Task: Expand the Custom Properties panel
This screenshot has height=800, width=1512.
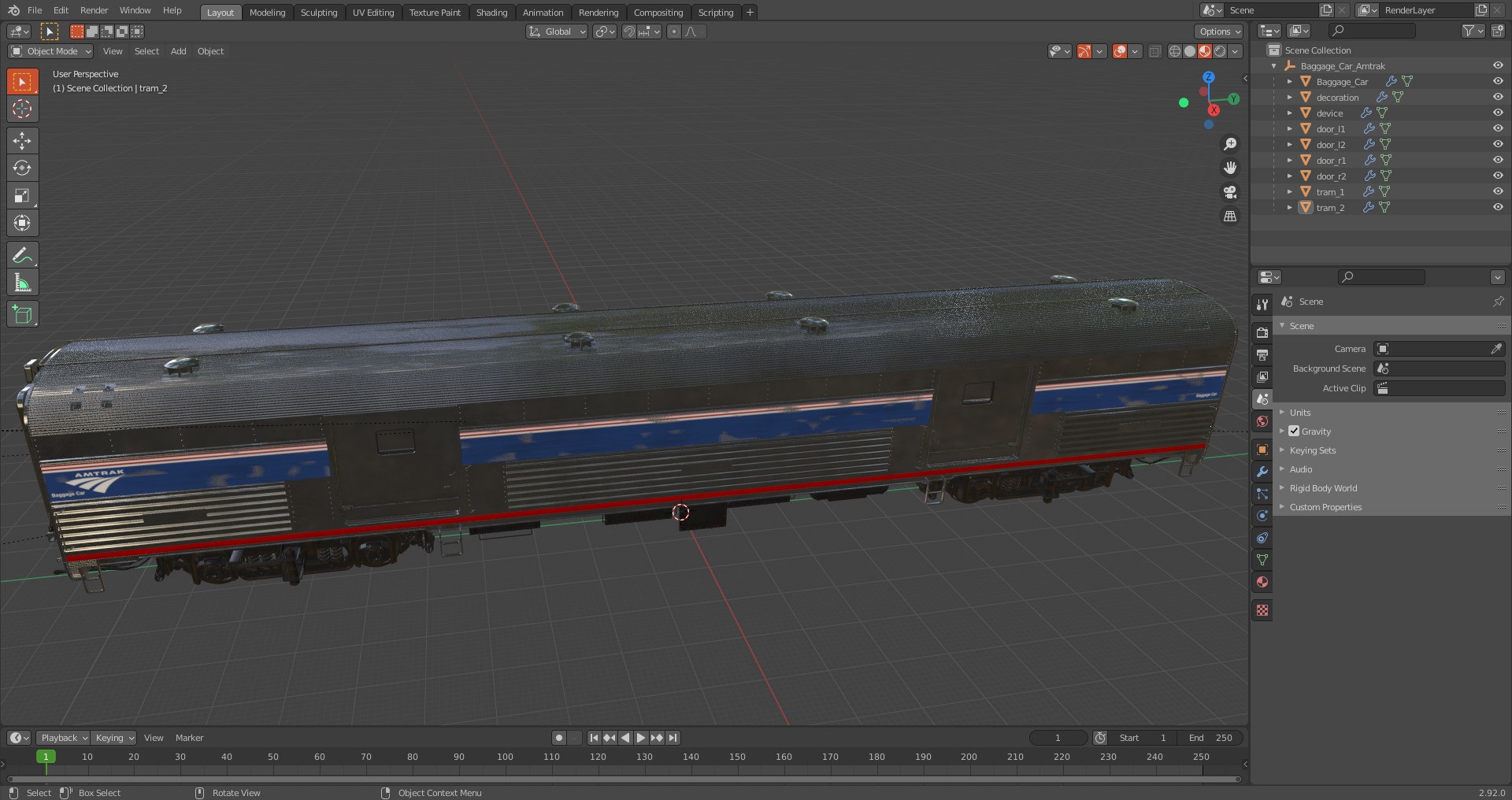Action: (1325, 507)
